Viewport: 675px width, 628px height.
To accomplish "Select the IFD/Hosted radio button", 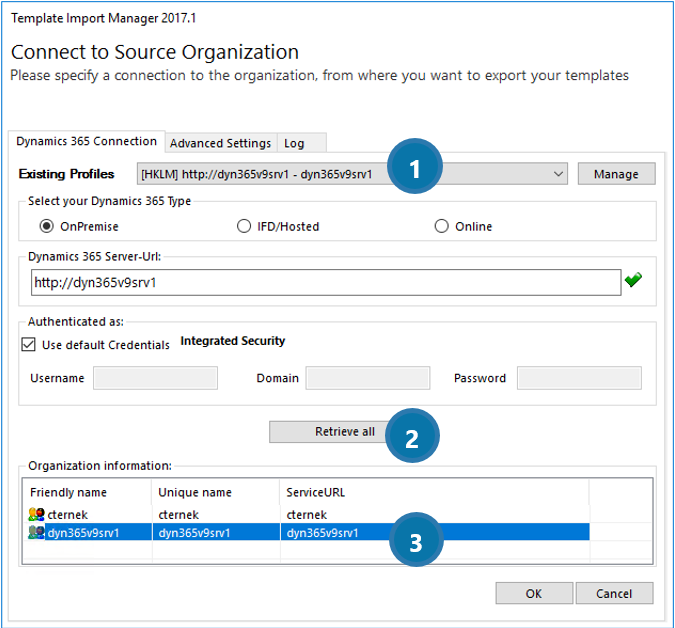I will 244,226.
